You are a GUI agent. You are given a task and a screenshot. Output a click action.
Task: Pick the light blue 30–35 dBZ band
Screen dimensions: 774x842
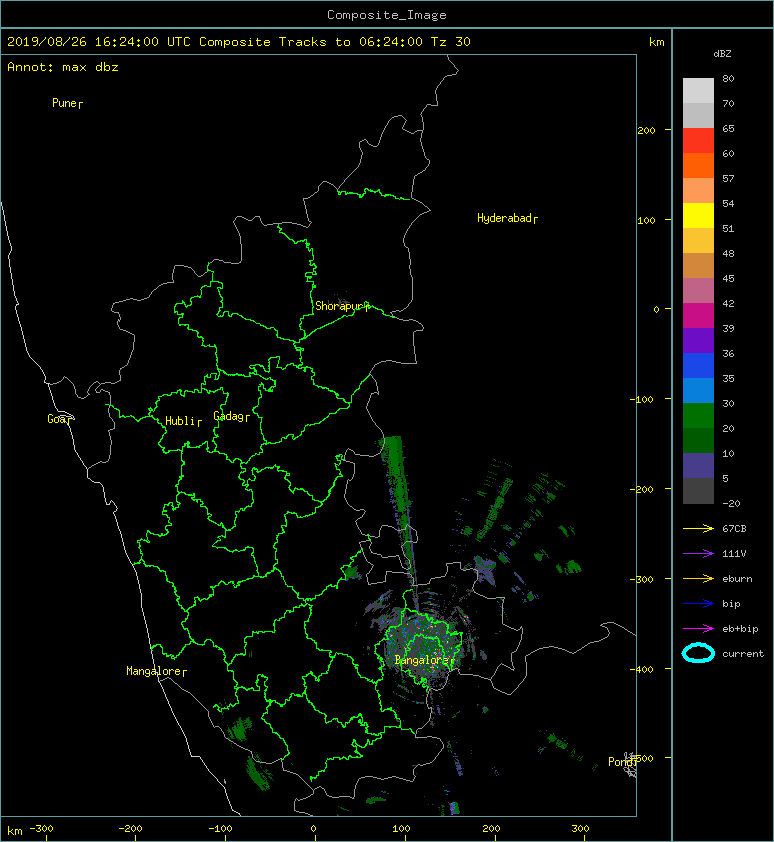(x=698, y=390)
